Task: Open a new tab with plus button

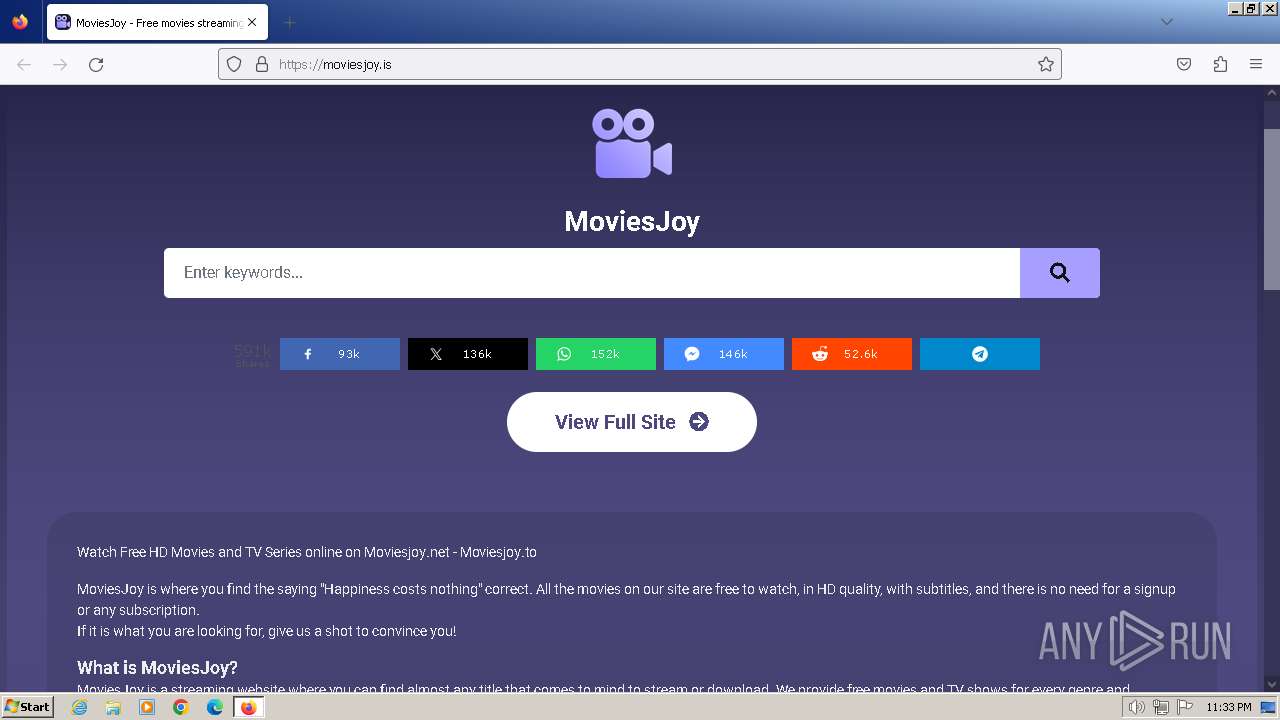Action: (290, 22)
